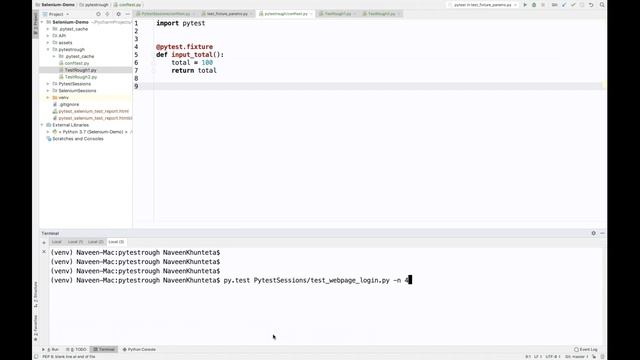
Task: Select the Local (1) terminal tab
Action: tap(75, 242)
